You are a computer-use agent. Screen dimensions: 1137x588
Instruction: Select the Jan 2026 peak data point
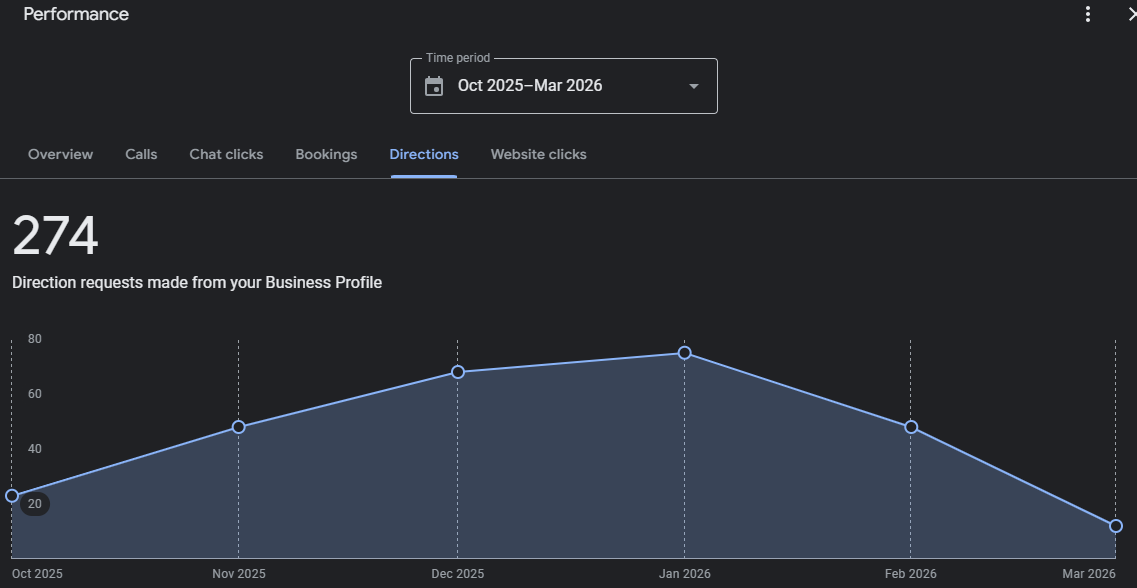point(684,353)
